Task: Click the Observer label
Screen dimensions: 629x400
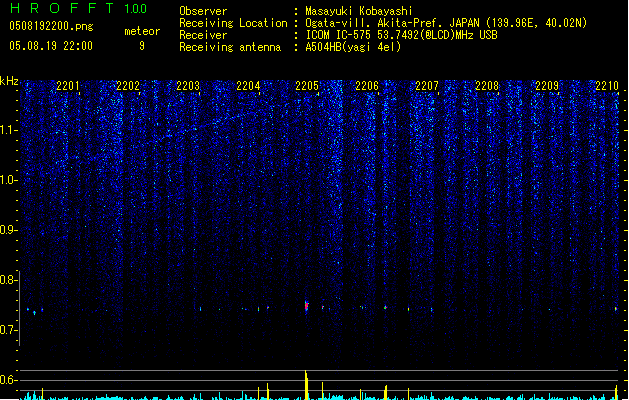Action: coord(203,11)
